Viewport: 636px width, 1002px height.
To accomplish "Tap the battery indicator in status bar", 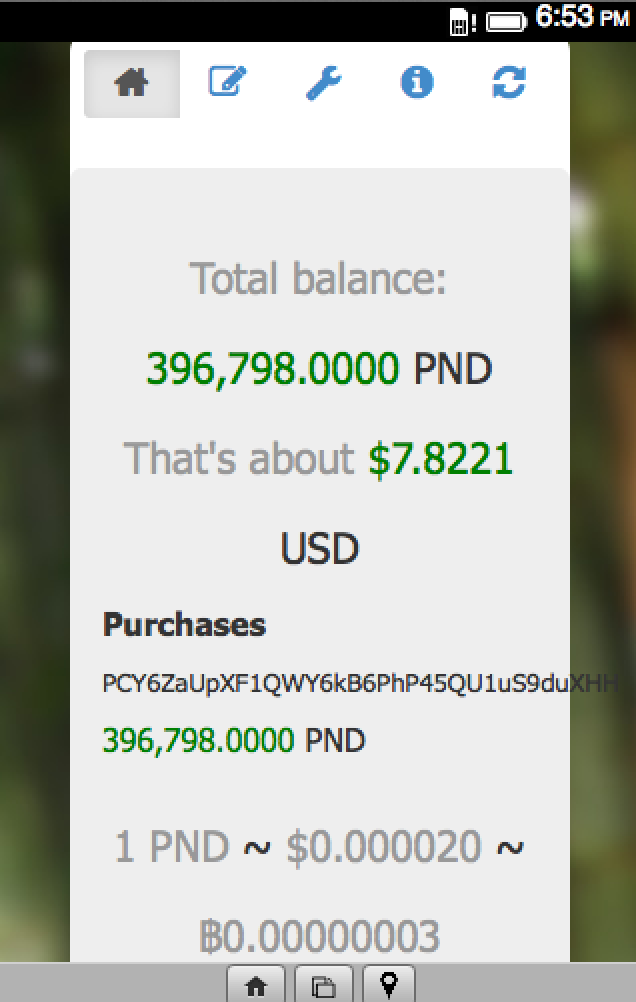I will [x=506, y=20].
